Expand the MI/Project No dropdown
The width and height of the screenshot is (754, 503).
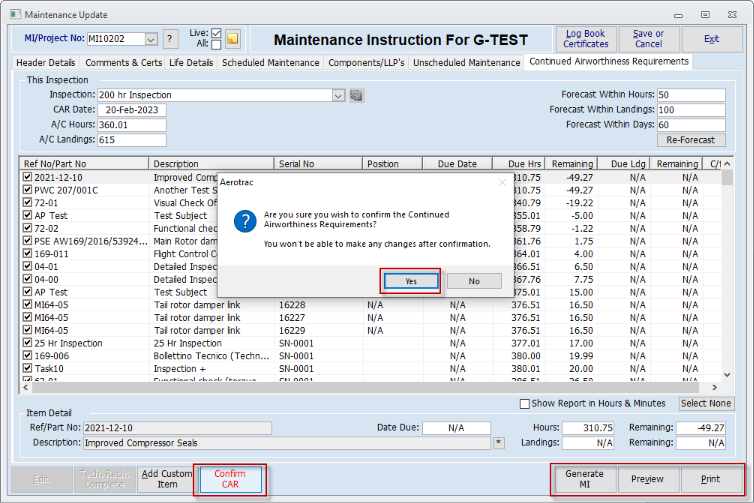click(151, 39)
